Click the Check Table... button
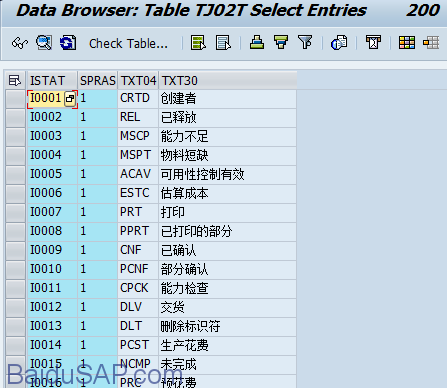Screen dimensions: 447x388 tap(128, 44)
